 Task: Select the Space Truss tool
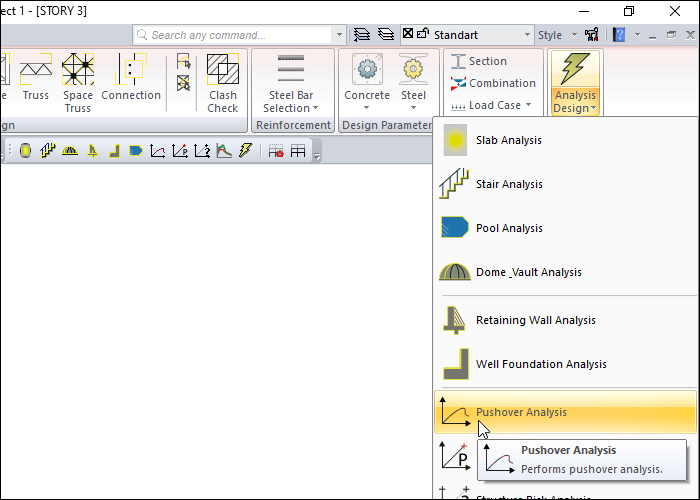click(x=78, y=82)
